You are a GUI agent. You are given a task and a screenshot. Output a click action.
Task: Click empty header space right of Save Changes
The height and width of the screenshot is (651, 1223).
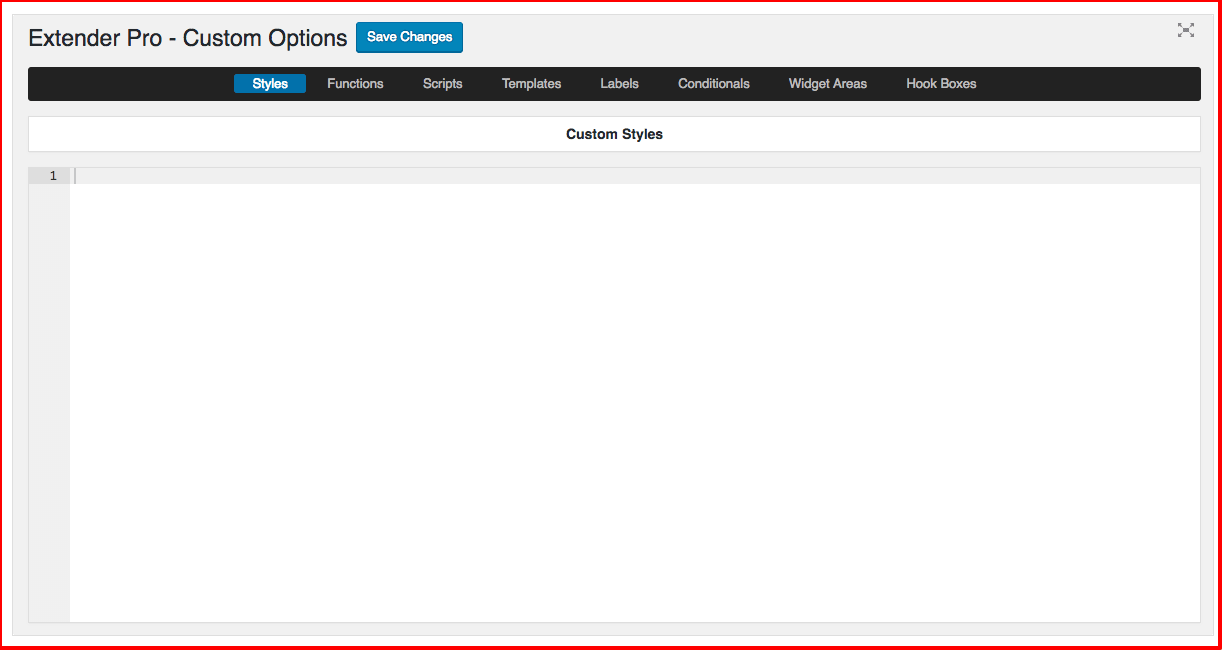pos(800,38)
